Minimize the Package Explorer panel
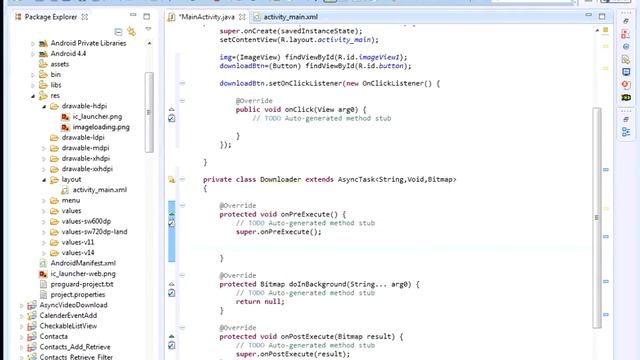This screenshot has width=640, height=360. [x=133, y=15]
